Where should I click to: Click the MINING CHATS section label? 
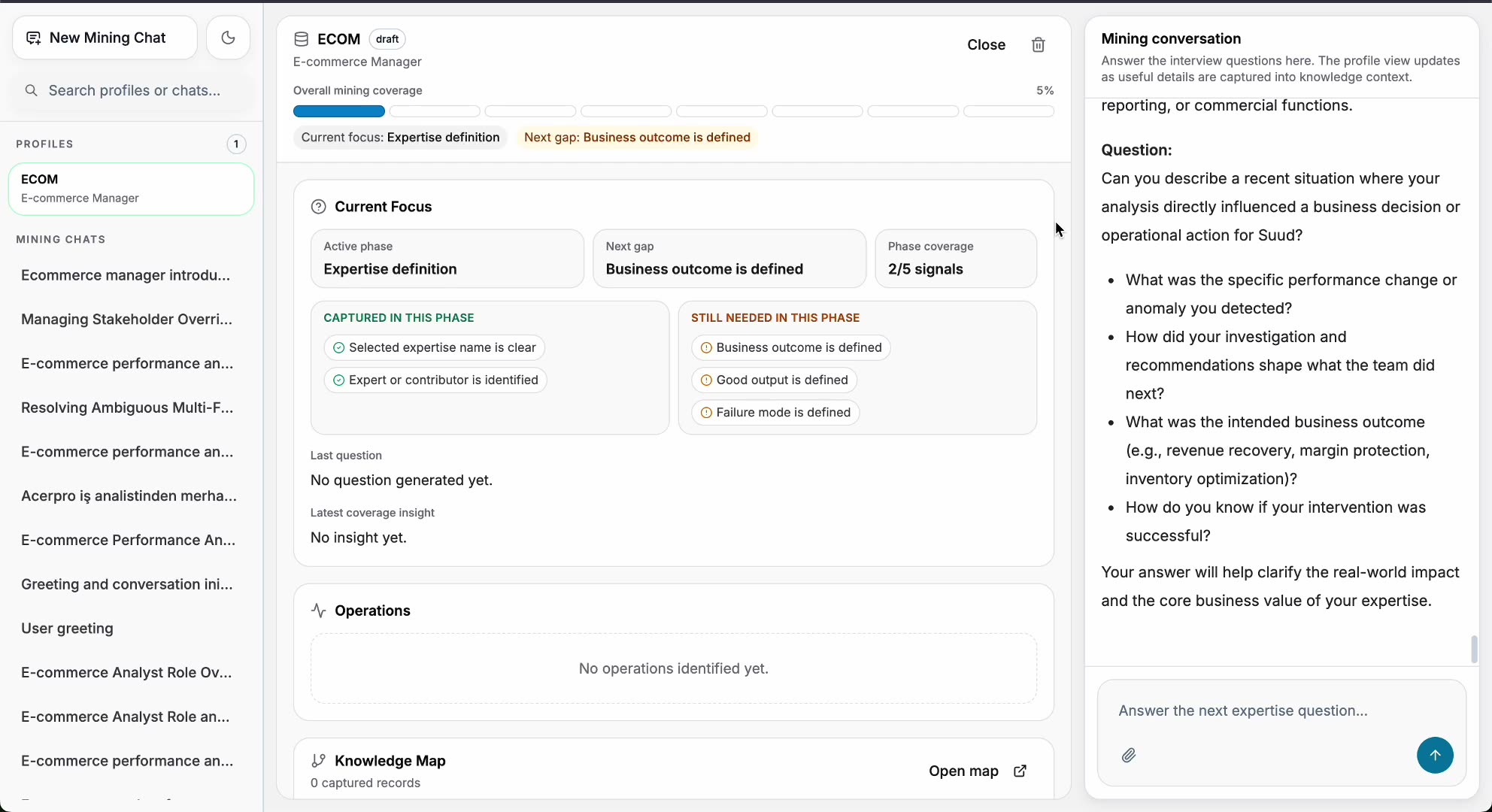click(61, 240)
